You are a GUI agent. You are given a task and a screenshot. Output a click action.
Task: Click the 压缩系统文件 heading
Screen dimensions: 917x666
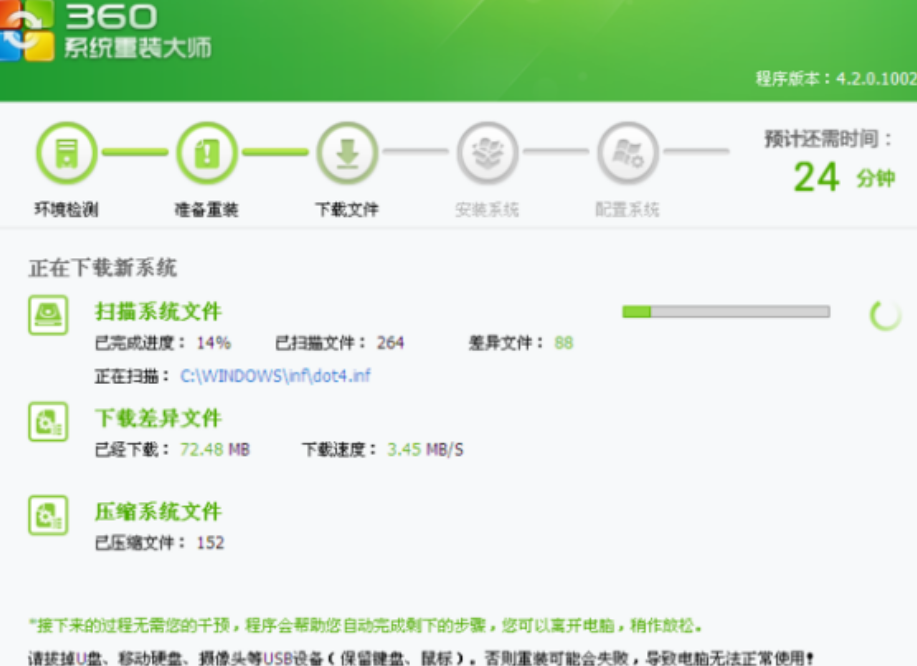pyautogui.click(x=158, y=512)
